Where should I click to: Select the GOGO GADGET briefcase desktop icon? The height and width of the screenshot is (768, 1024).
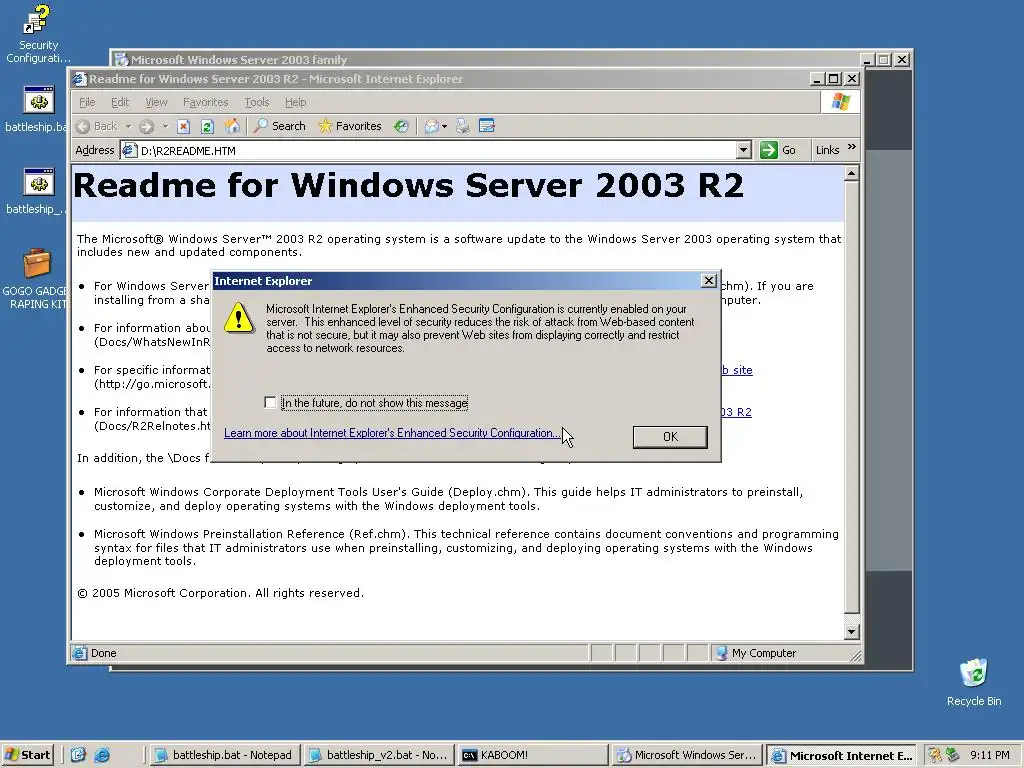point(37,279)
